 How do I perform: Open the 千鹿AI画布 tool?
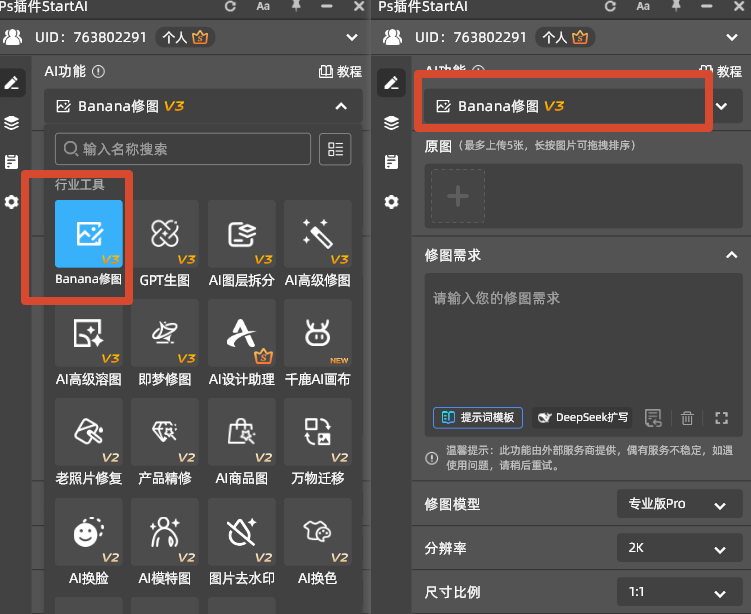(318, 333)
